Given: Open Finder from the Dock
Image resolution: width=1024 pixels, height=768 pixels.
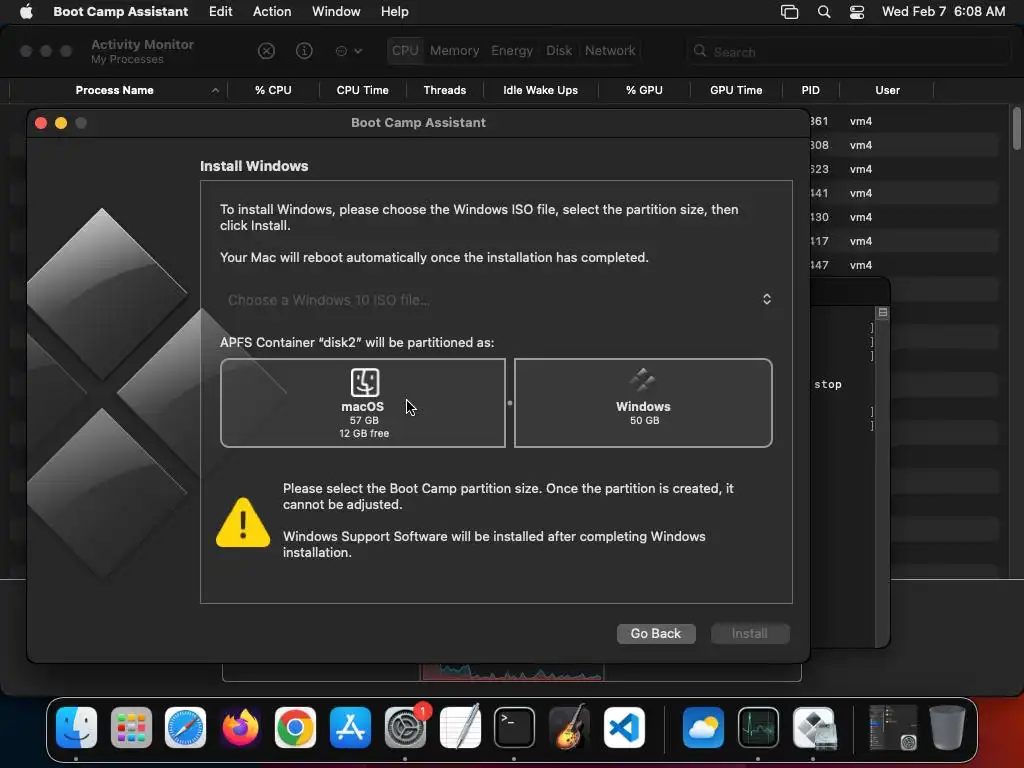Looking at the screenshot, I should click(76, 727).
